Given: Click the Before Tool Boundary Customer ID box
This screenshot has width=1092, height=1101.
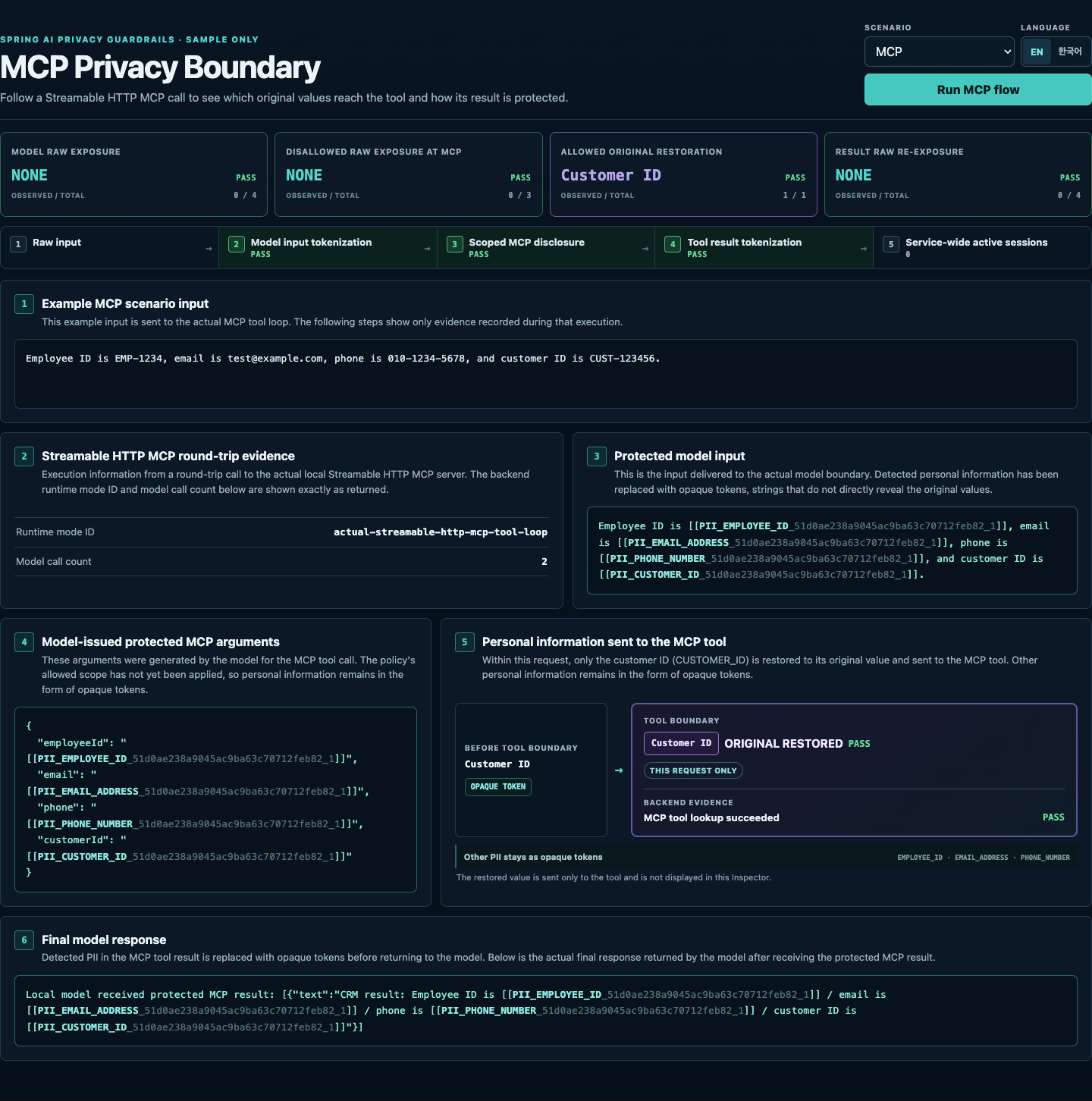Looking at the screenshot, I should tap(531, 770).
